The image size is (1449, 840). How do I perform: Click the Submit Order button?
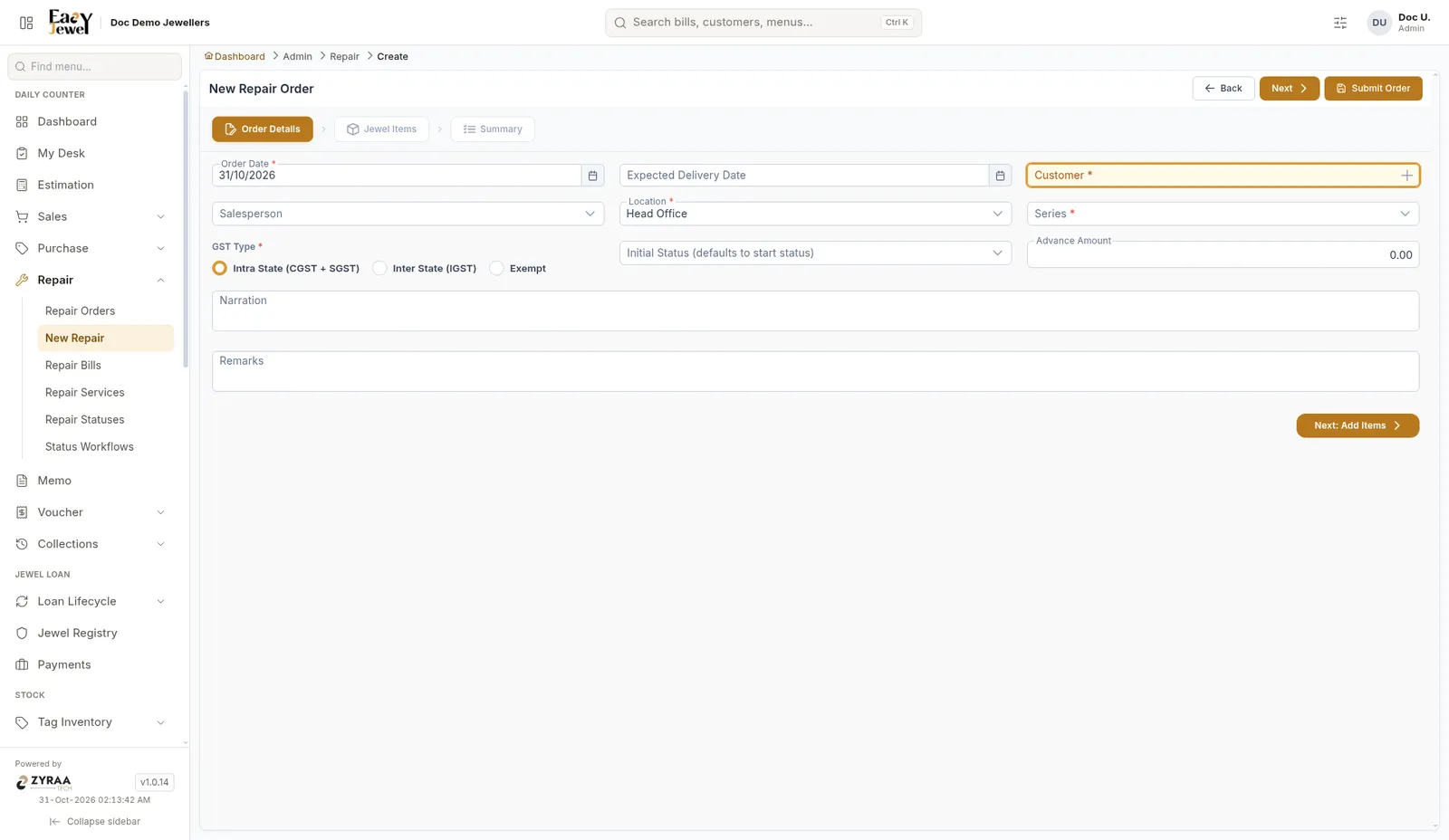point(1373,89)
